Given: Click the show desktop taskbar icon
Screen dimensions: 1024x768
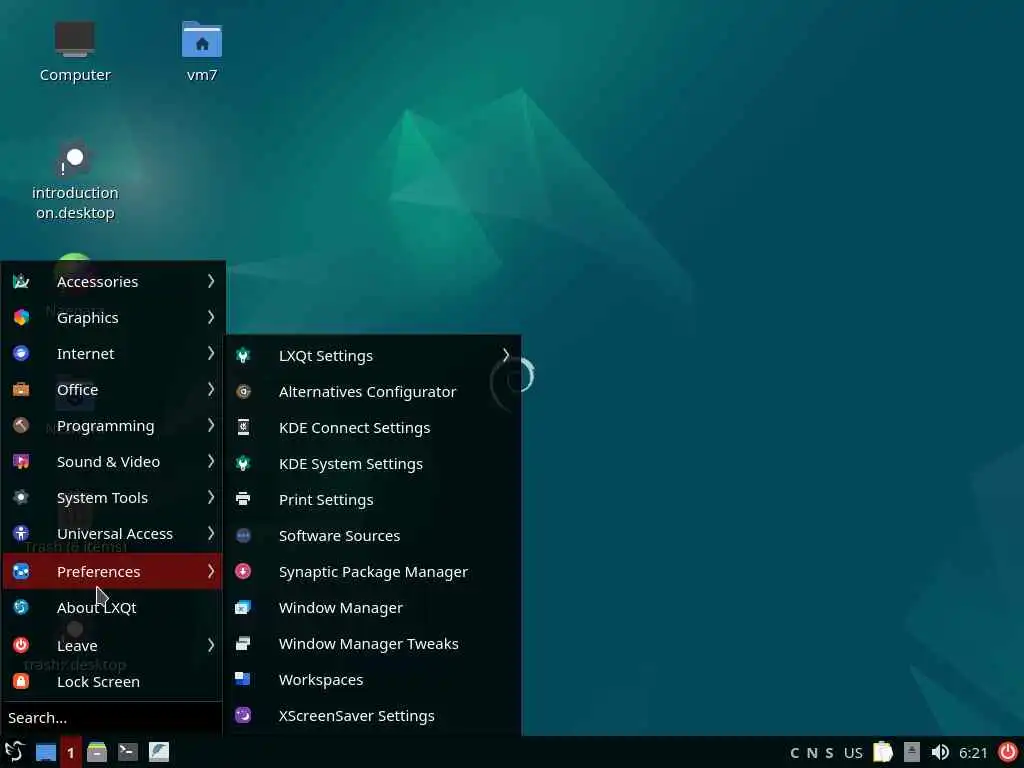Looking at the screenshot, I should click(46, 752).
